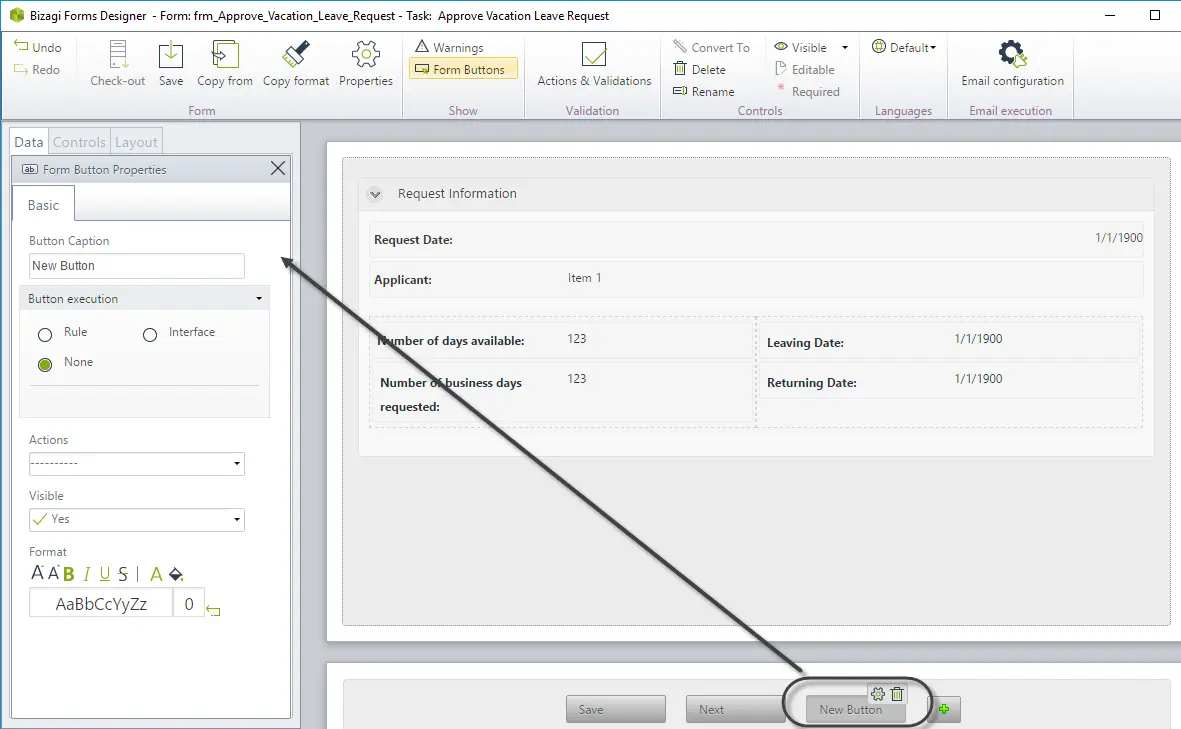Open the fill color bucket in Format
Image resolution: width=1181 pixels, height=729 pixels.
176,575
